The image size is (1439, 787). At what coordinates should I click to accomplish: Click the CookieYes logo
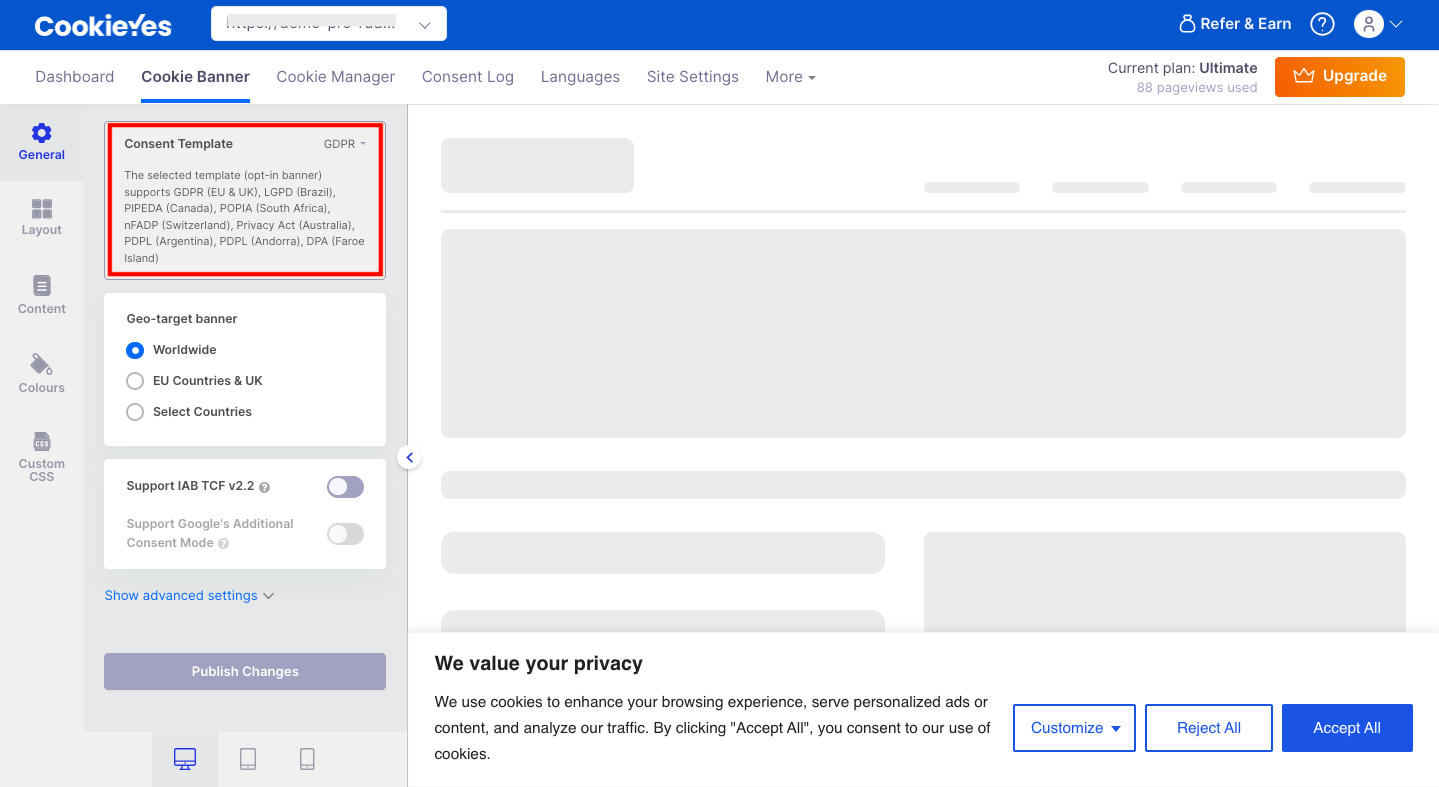(x=103, y=26)
